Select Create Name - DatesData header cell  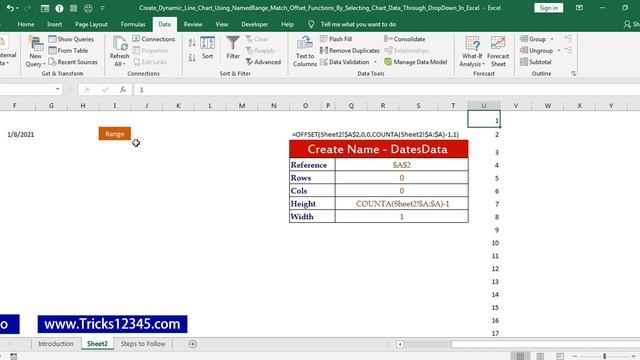click(379, 149)
